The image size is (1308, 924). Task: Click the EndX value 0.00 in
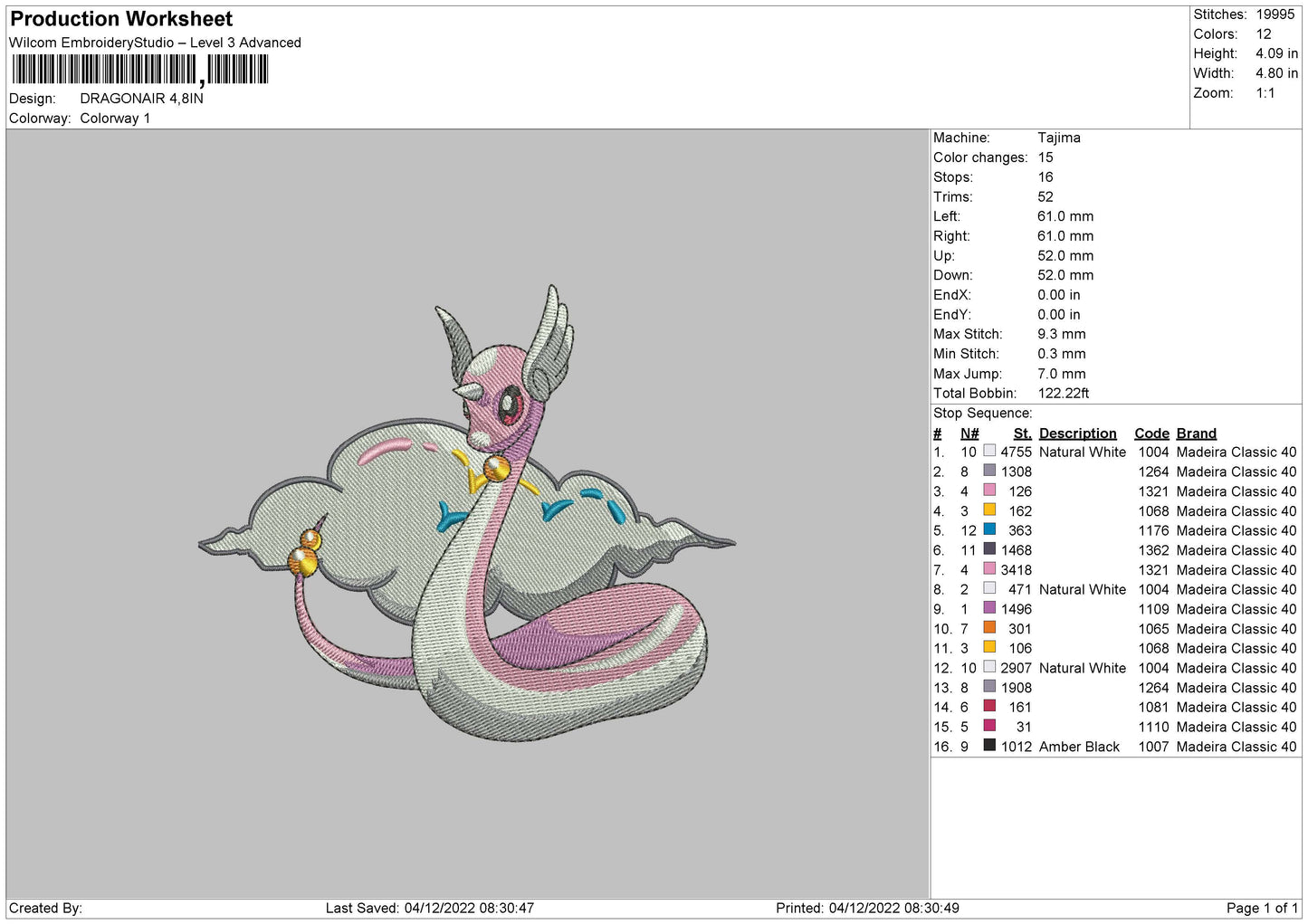tap(1059, 295)
